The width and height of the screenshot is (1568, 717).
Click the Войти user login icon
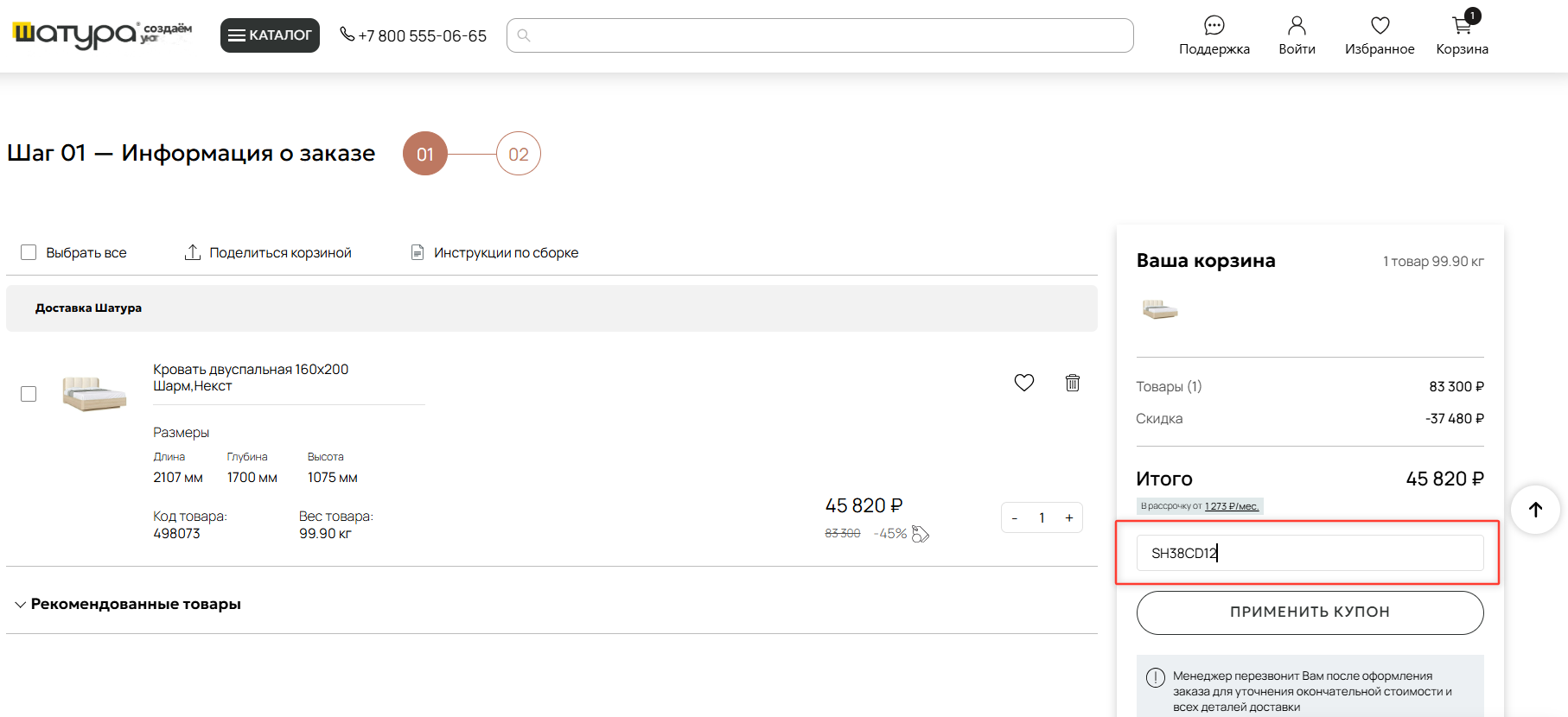click(1297, 26)
